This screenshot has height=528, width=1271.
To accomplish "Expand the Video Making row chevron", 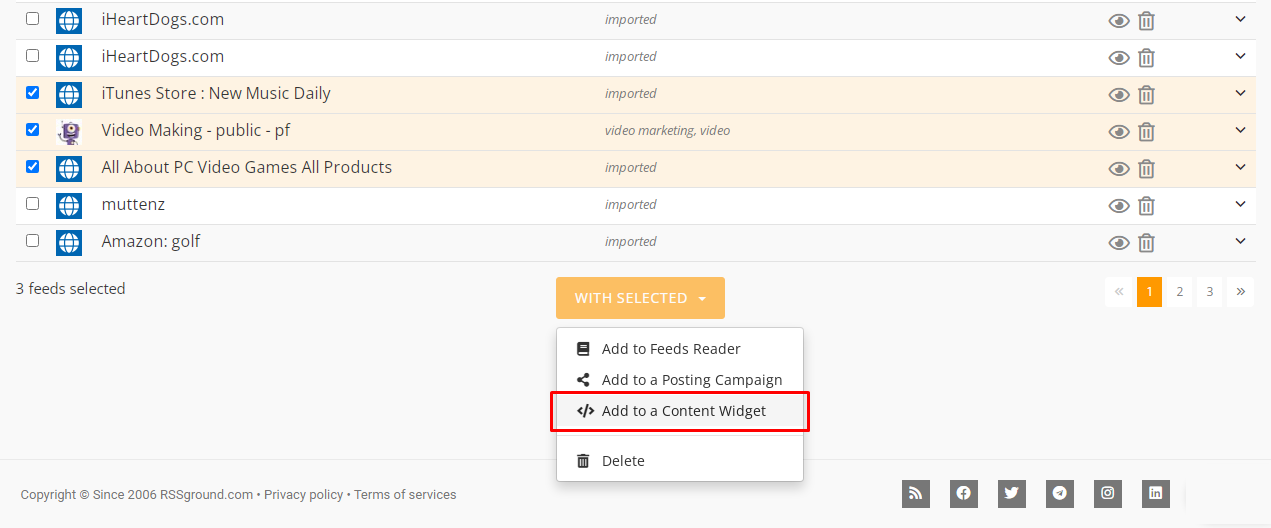I will click(1240, 130).
